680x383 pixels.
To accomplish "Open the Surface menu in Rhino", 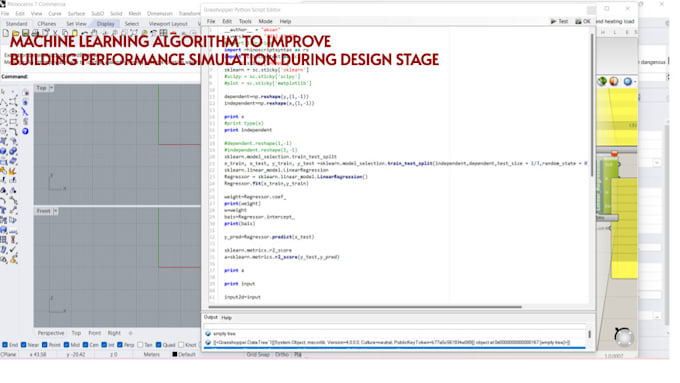I will (76, 13).
